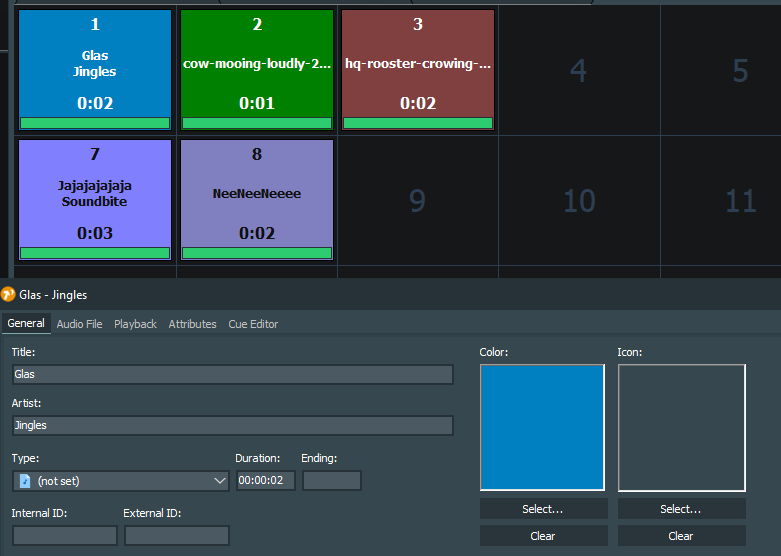Open the Attributes tab
Viewport: 781px width, 556px height.
click(x=192, y=324)
